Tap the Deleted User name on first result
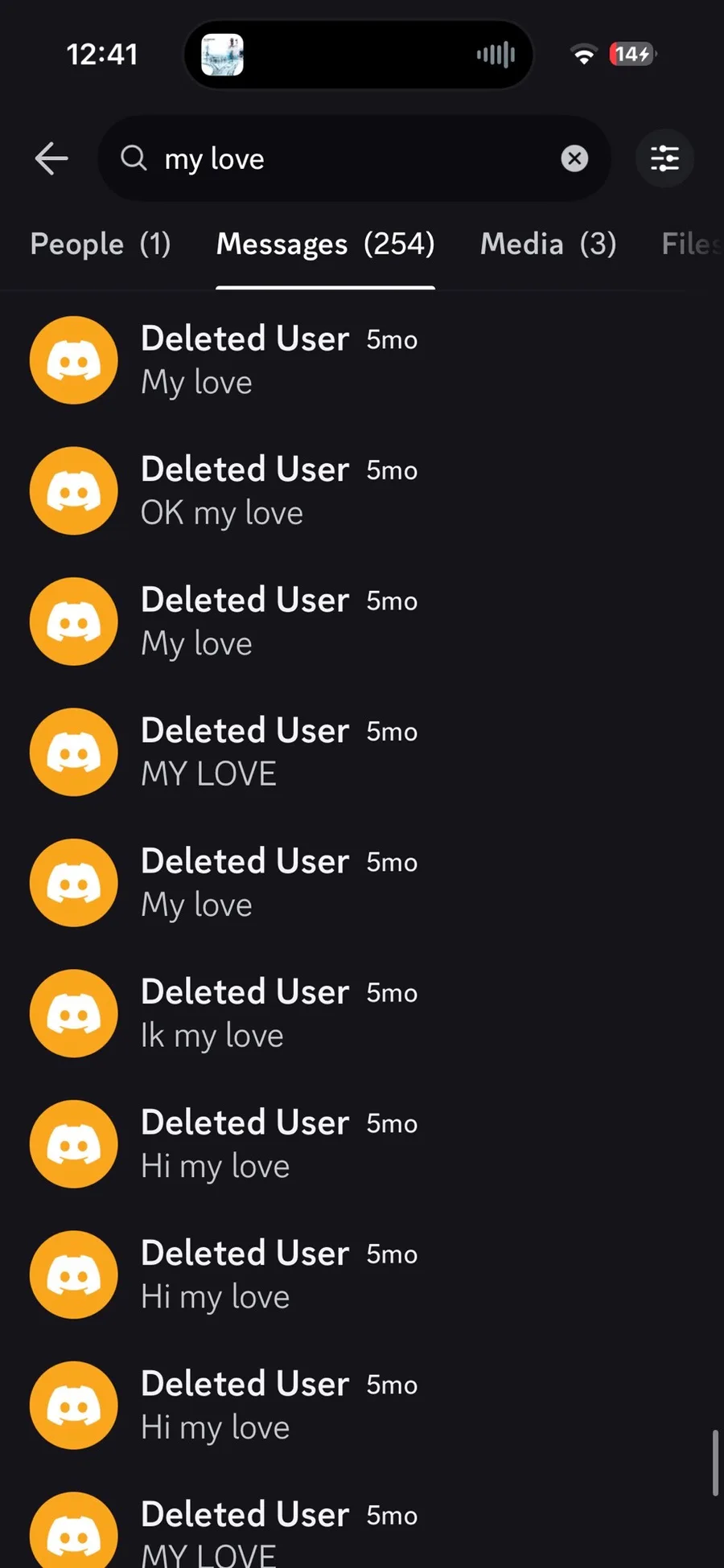The height and width of the screenshot is (1568, 724). [x=245, y=339]
